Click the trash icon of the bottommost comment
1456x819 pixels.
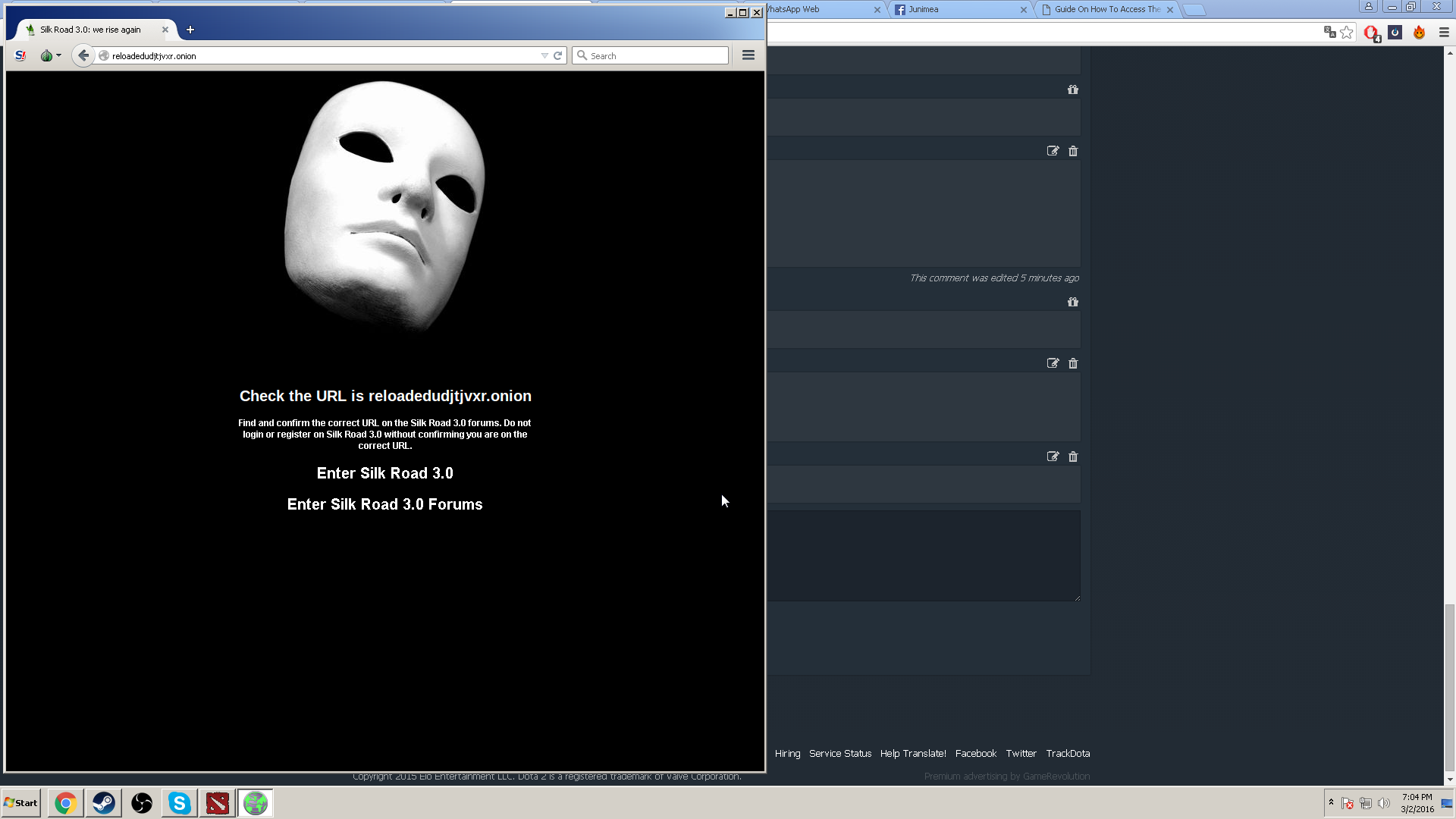click(1073, 457)
